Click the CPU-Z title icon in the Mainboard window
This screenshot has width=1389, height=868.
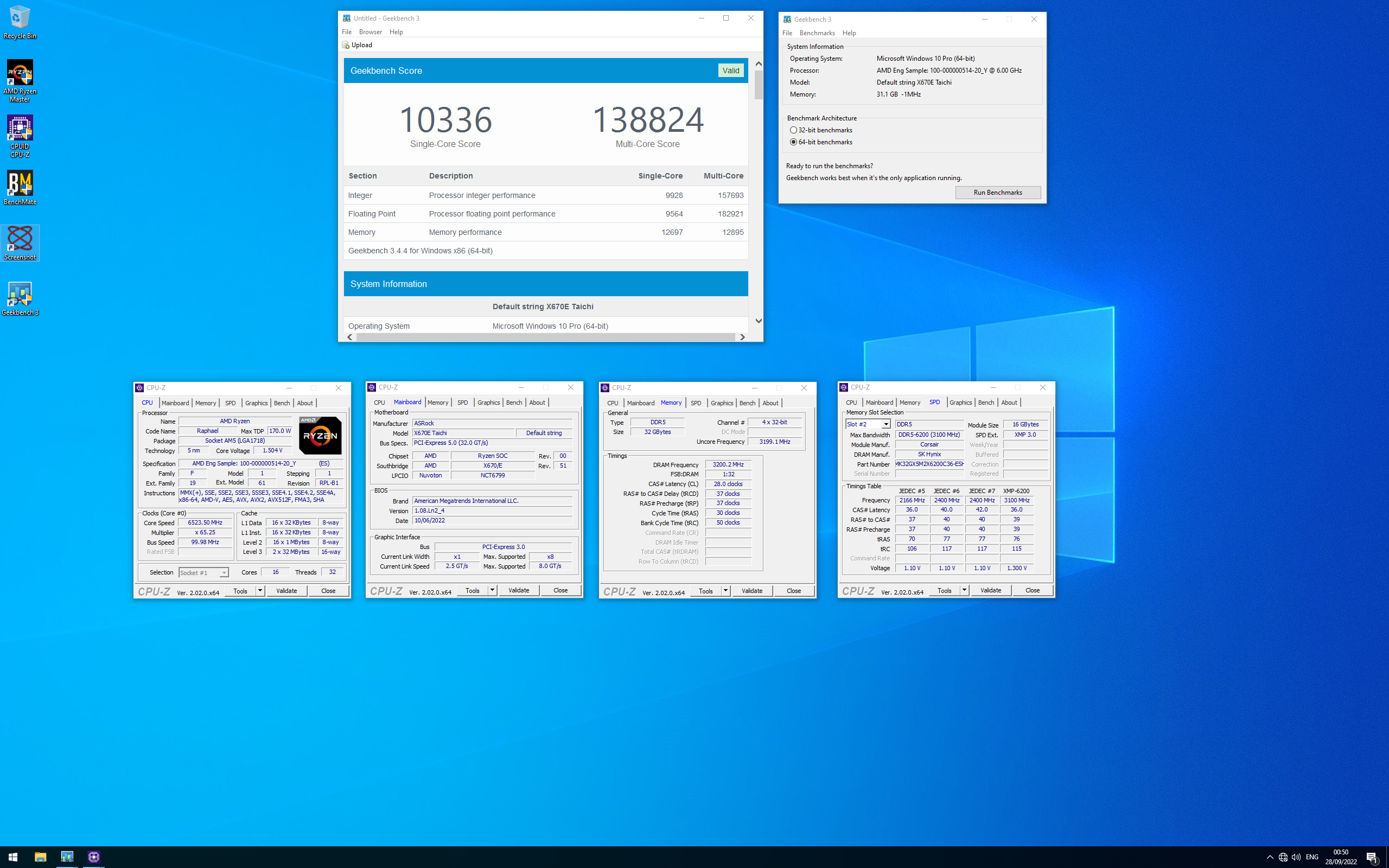[372, 387]
